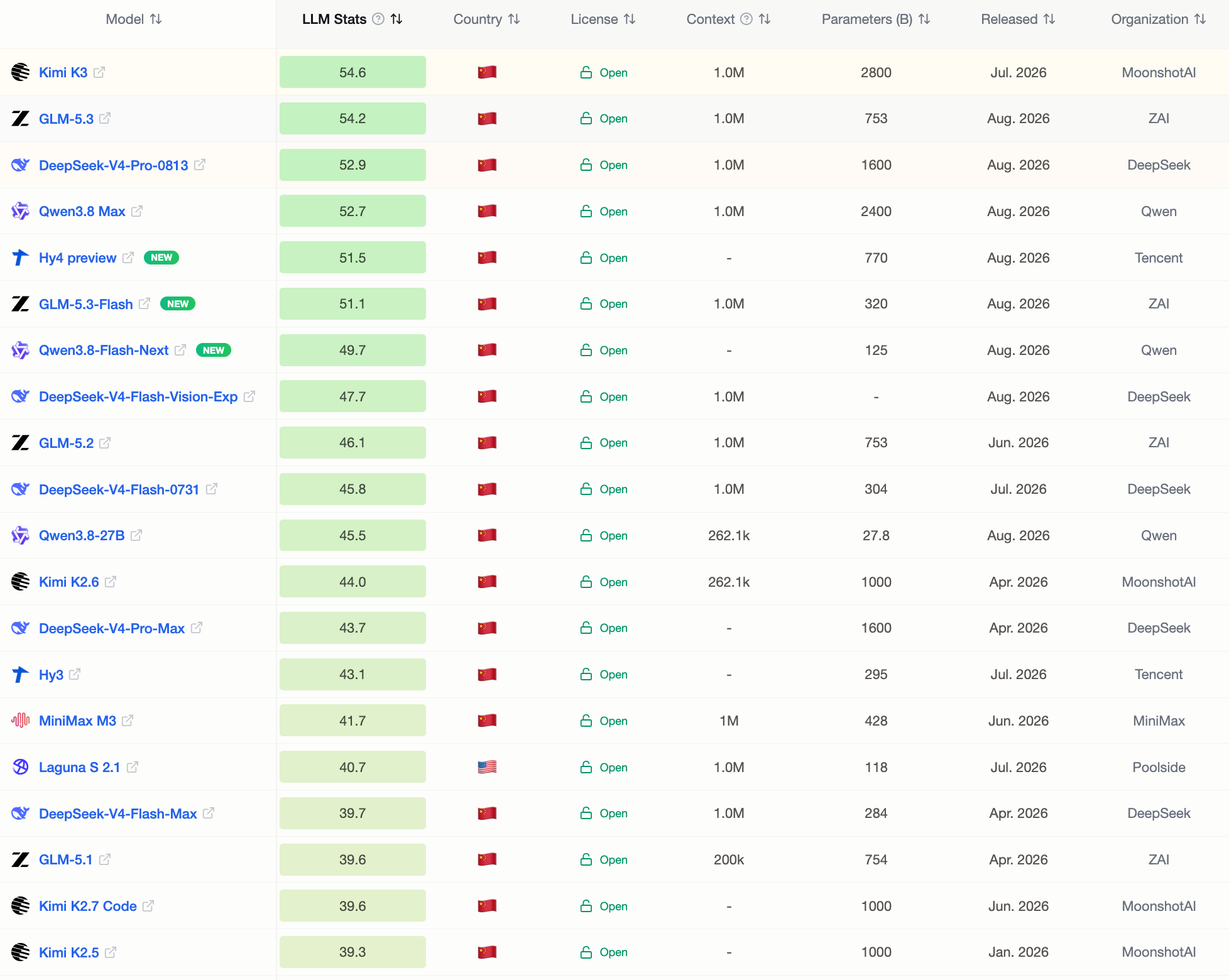This screenshot has height=980, width=1229.
Task: Open external link icon beside Qwen3.8-27B
Action: (136, 535)
